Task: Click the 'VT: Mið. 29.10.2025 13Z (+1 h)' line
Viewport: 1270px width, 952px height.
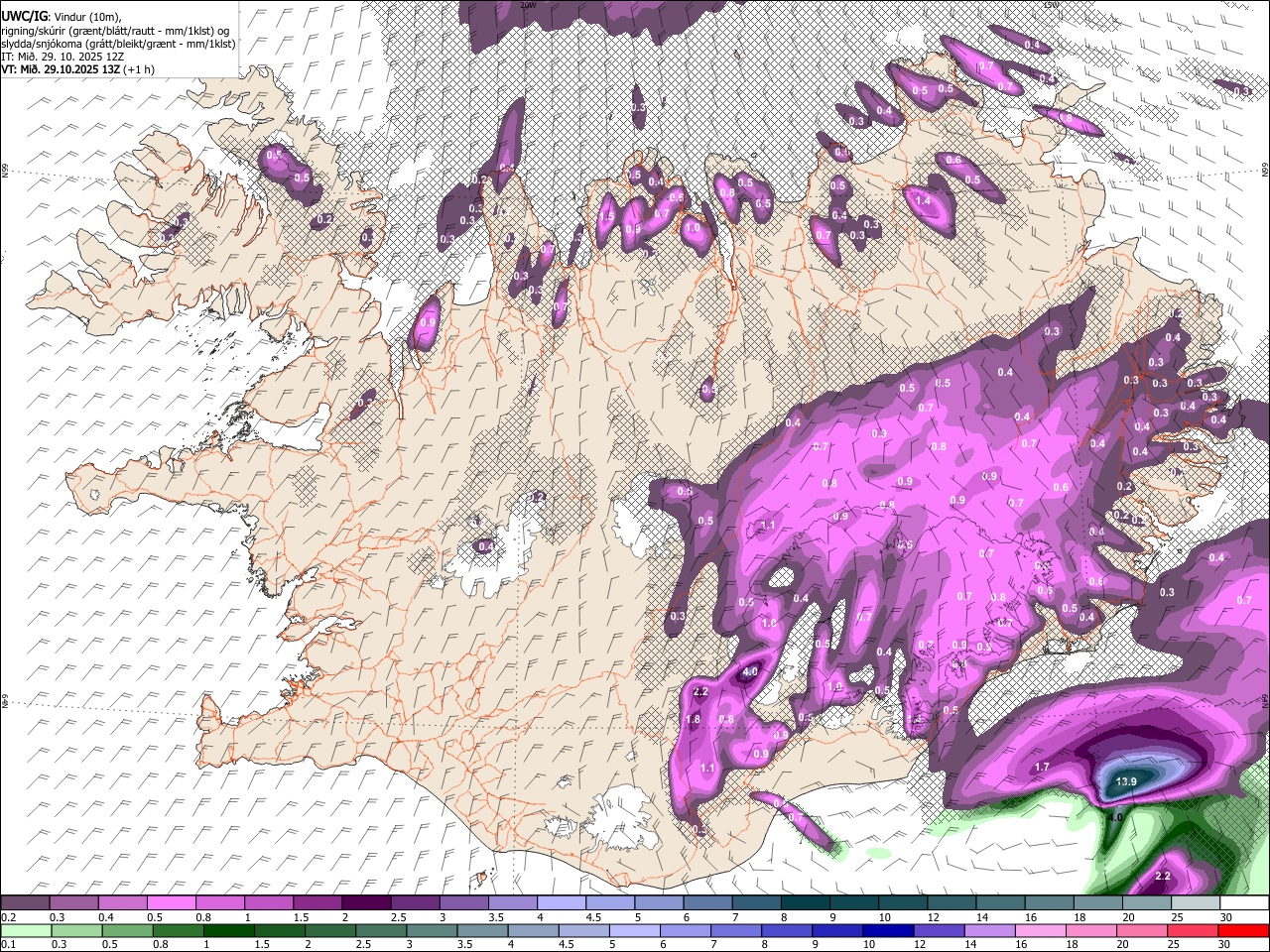Action: [x=77, y=69]
